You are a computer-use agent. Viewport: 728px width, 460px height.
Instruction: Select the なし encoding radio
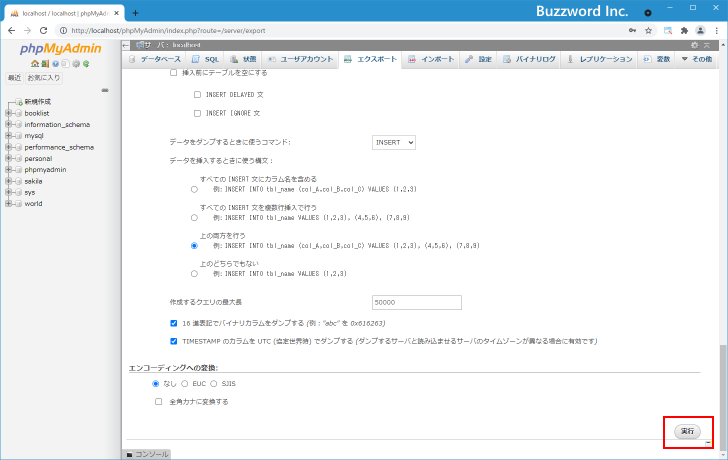coord(156,383)
